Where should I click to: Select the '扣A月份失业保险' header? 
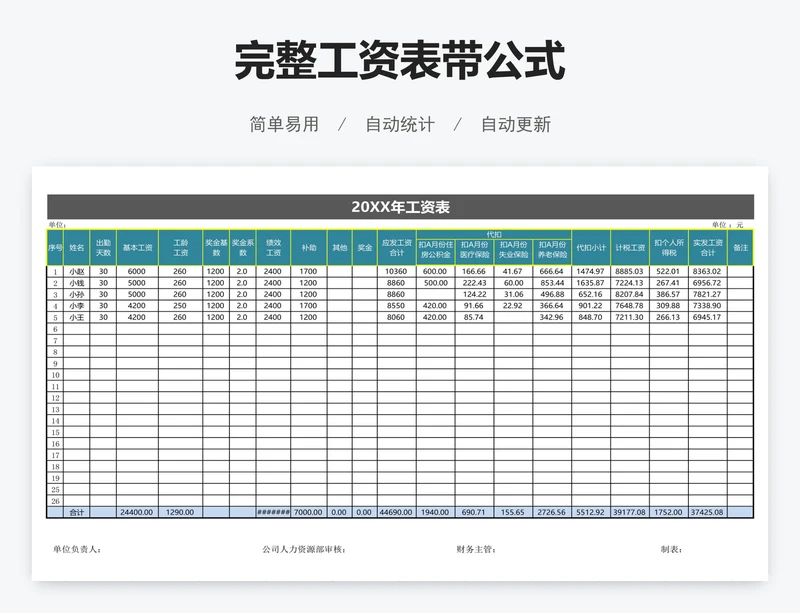pyautogui.click(x=513, y=252)
